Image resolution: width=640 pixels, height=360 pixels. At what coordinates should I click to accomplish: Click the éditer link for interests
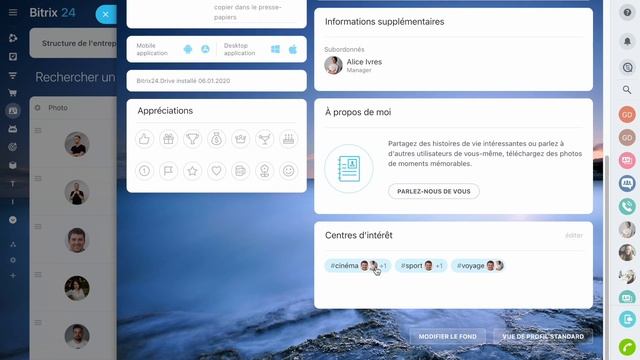tap(573, 236)
